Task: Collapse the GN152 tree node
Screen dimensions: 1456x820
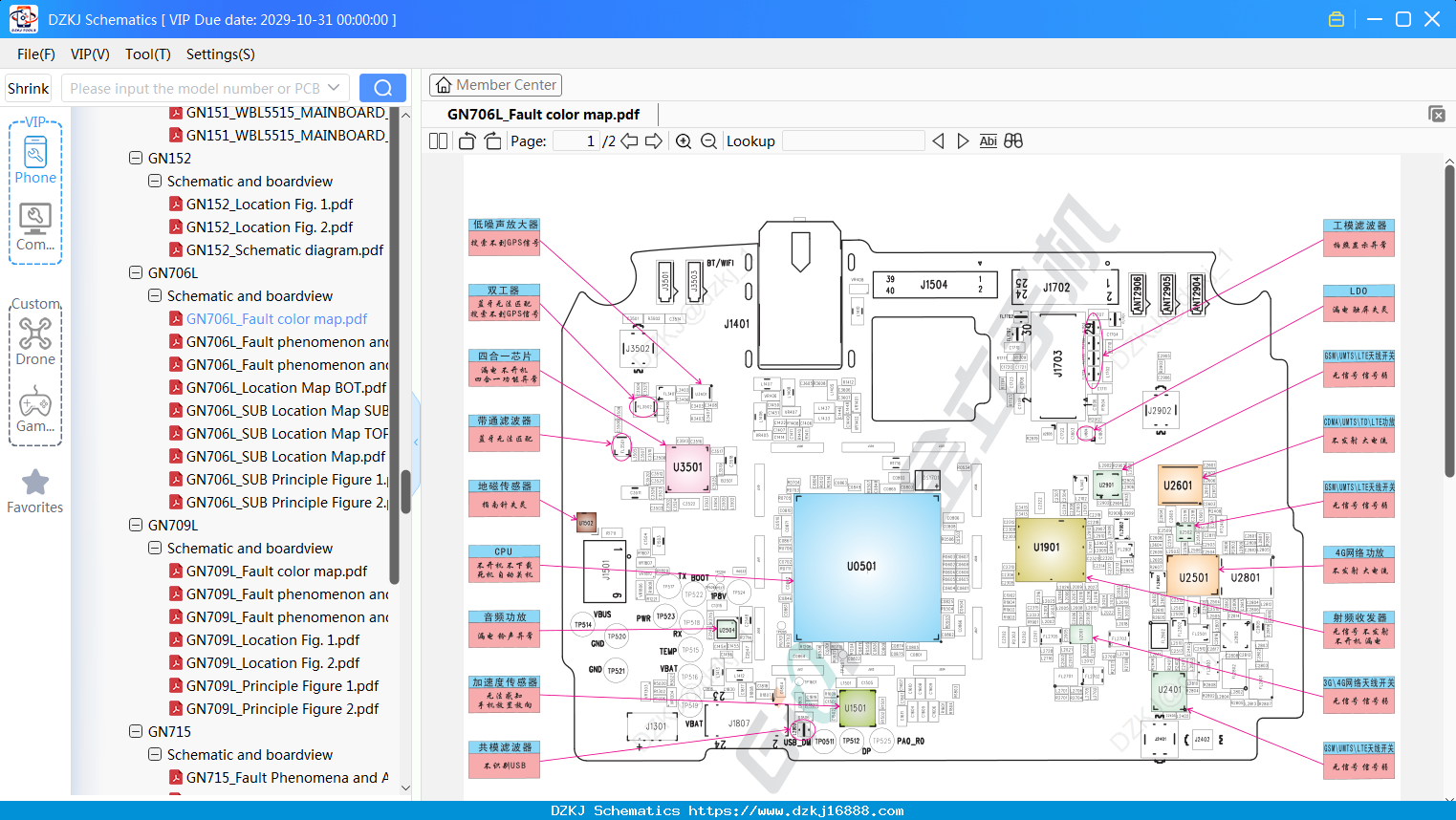Action: tap(136, 159)
